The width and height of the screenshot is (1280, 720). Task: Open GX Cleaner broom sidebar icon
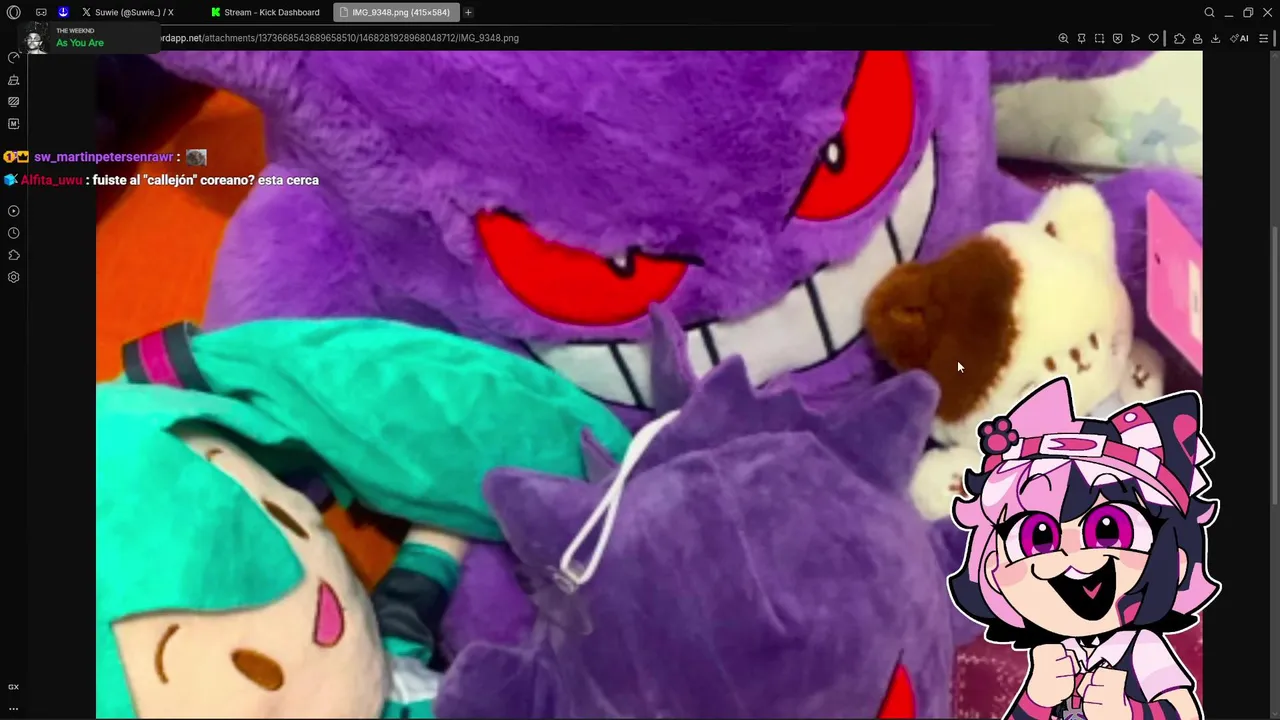coord(13,80)
